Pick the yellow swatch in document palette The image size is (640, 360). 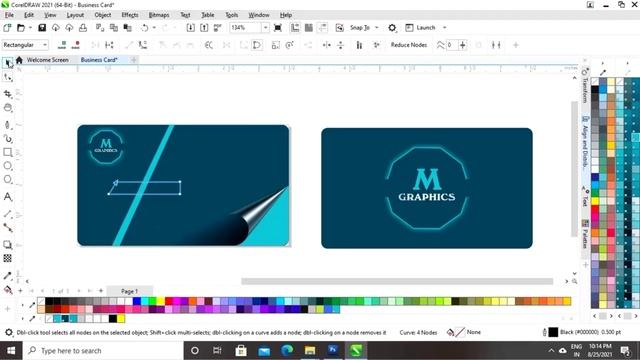121,318
